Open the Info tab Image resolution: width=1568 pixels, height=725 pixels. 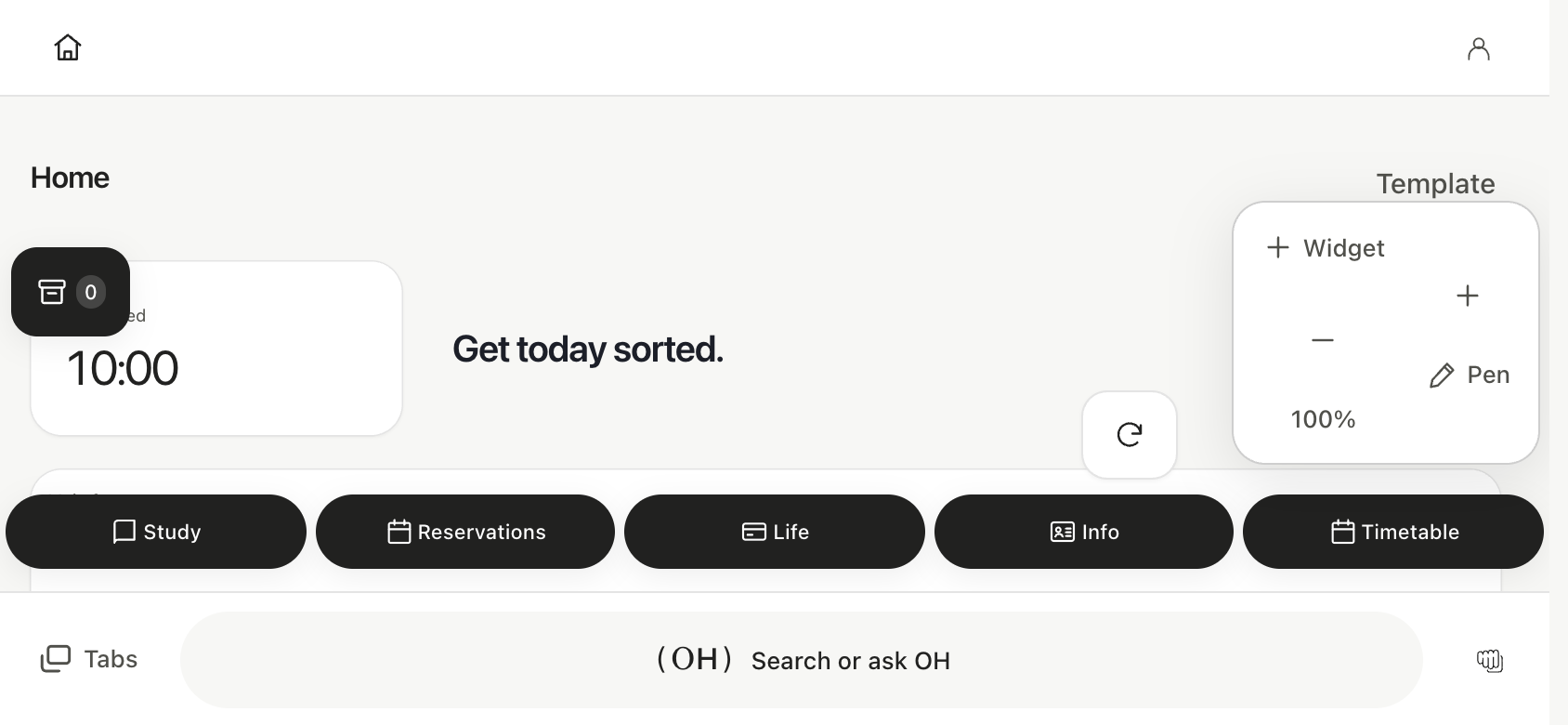(1084, 532)
